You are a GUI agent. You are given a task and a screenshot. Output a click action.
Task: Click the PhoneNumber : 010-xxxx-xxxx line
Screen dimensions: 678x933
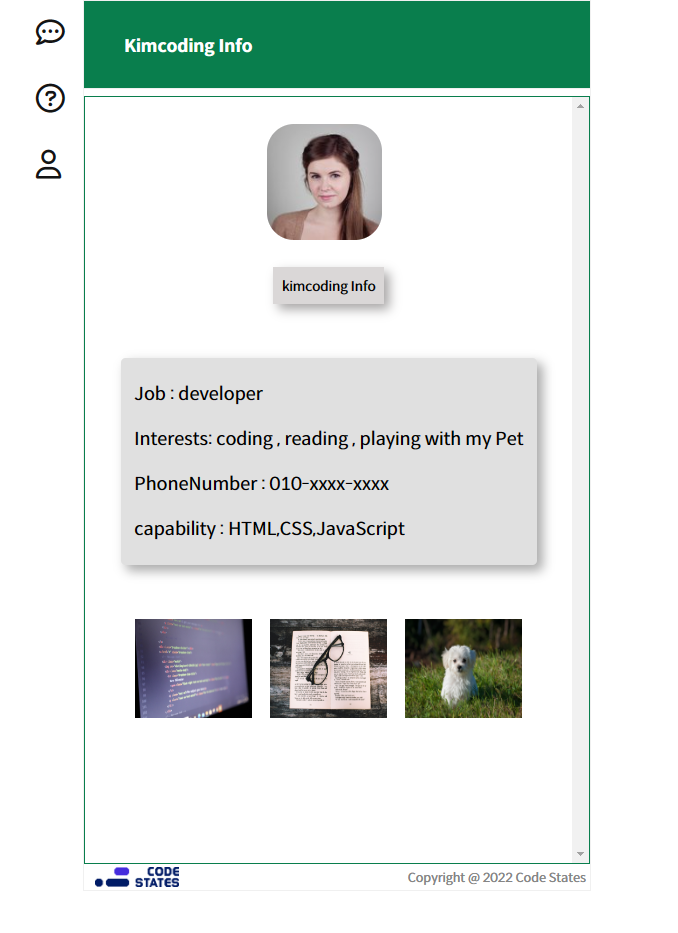[261, 484]
